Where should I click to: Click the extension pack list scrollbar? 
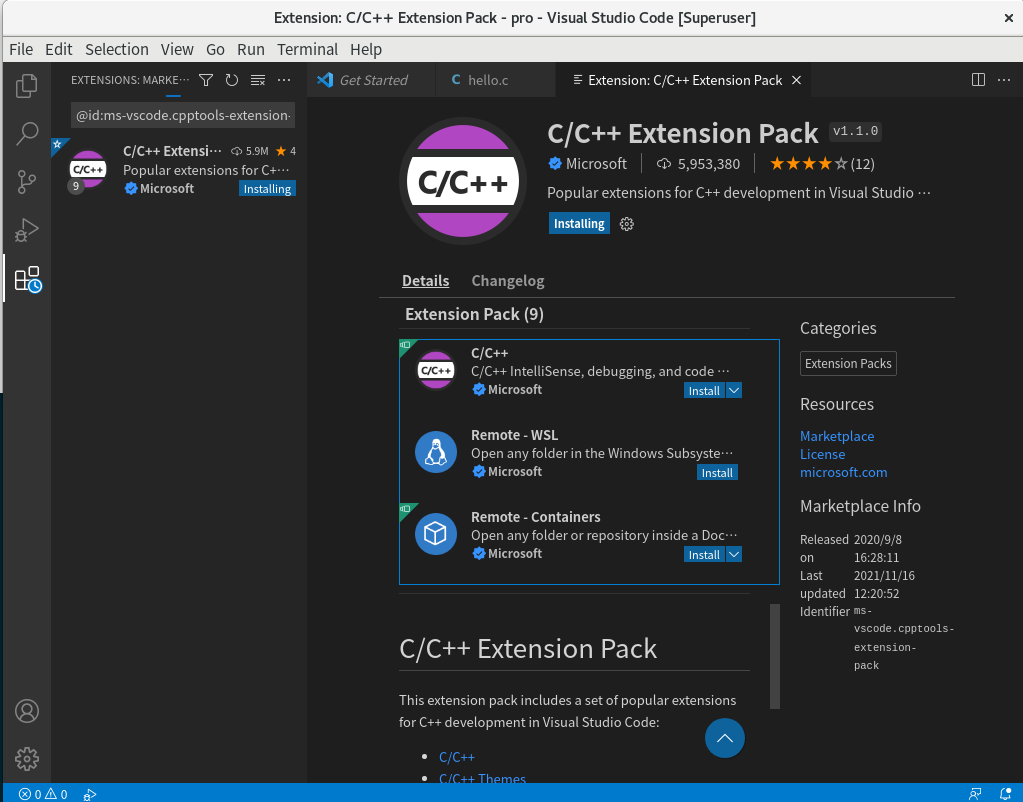[774, 656]
